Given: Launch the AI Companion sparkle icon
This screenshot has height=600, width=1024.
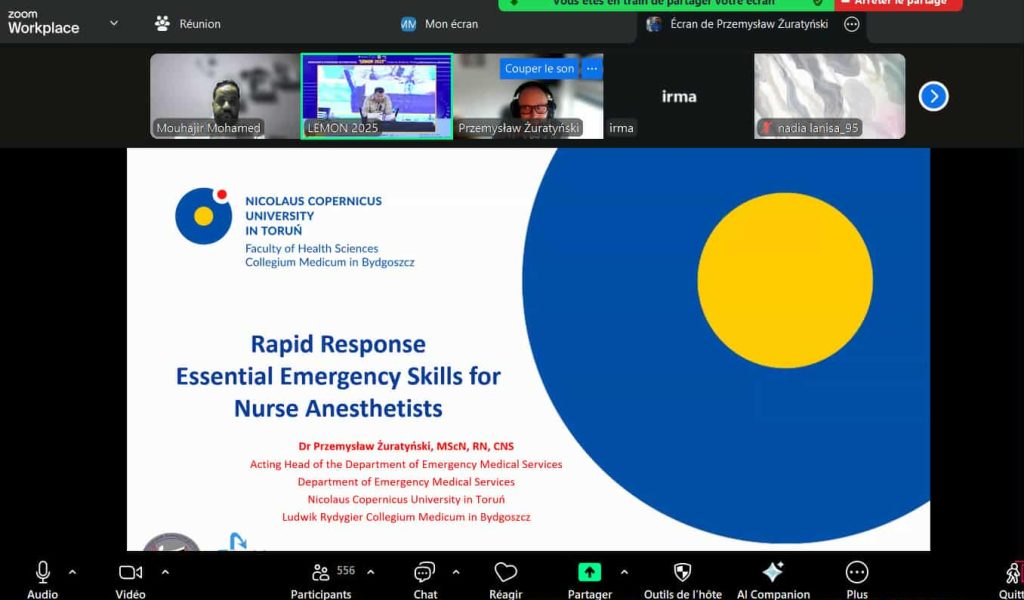Looking at the screenshot, I should click(x=772, y=572).
